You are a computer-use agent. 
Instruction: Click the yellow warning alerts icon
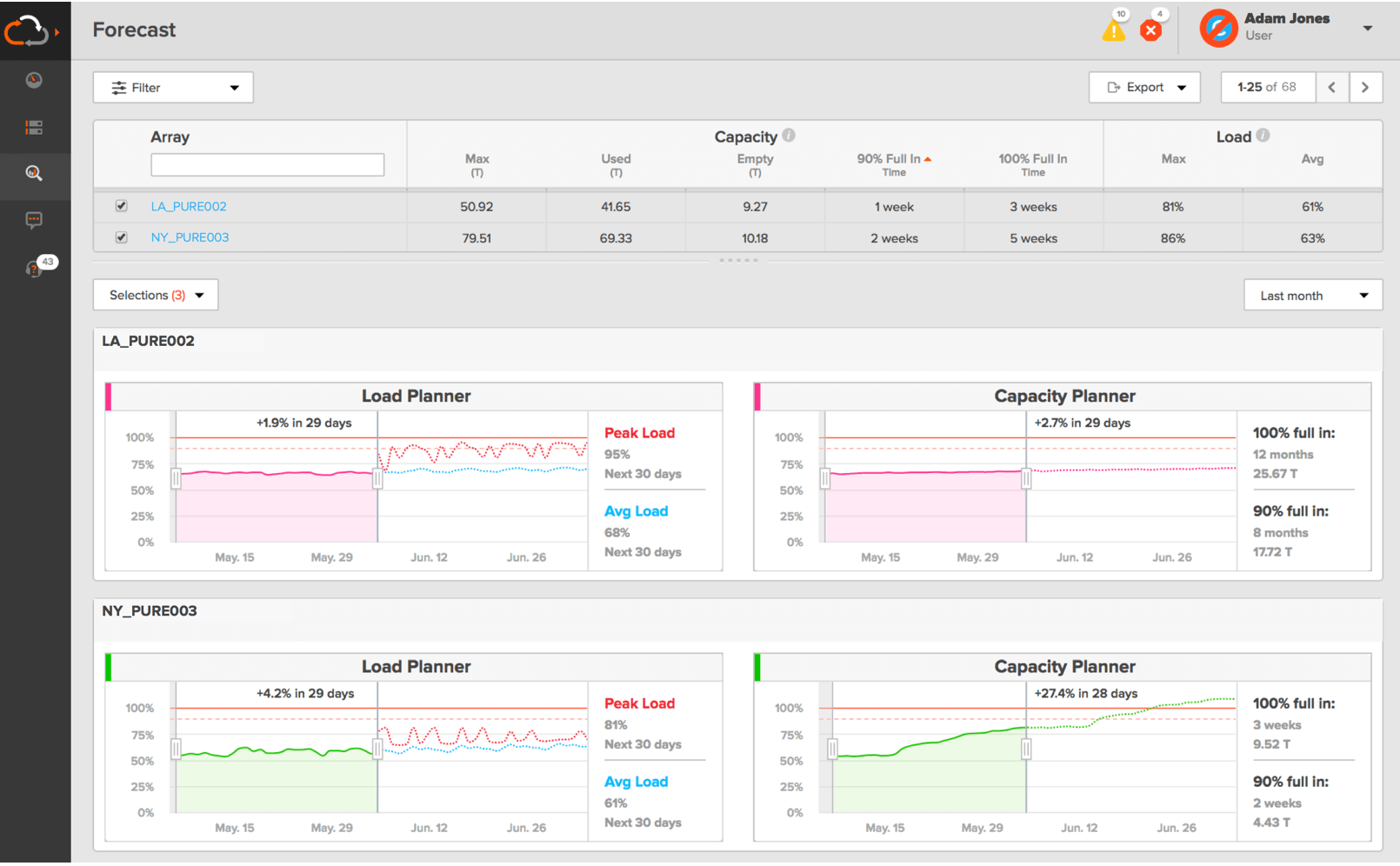tap(1113, 31)
